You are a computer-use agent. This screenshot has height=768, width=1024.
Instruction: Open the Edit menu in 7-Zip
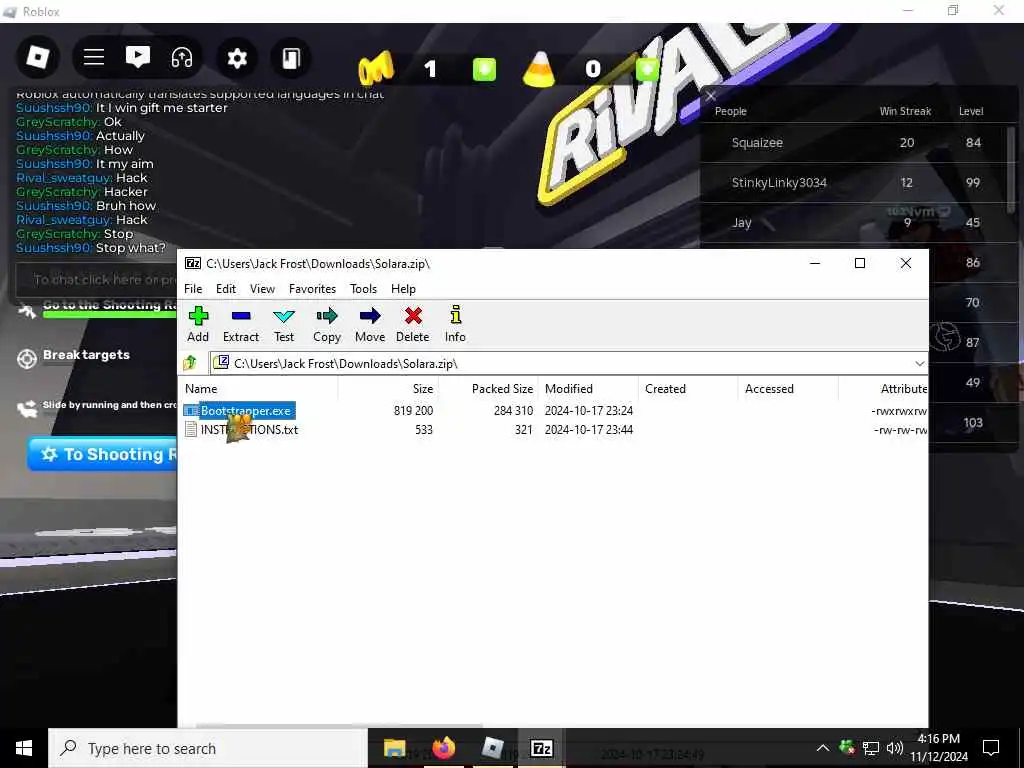(226, 289)
